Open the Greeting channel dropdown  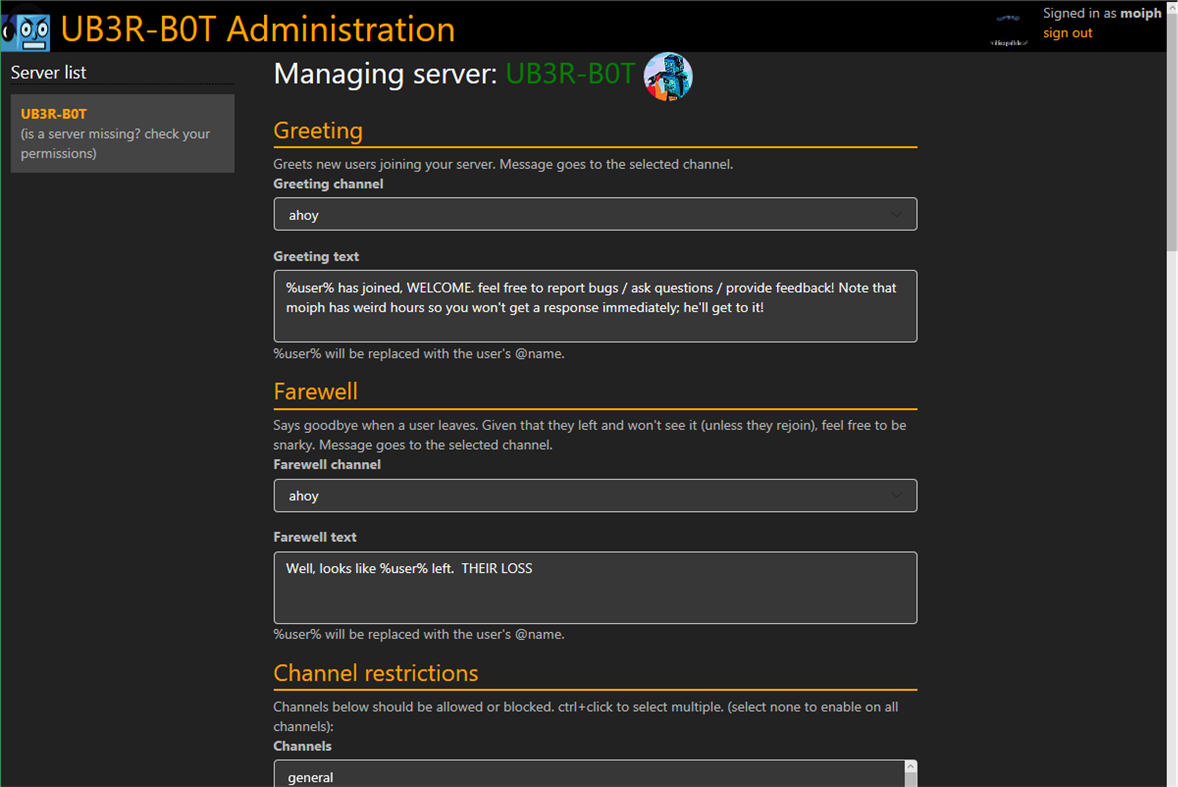595,214
